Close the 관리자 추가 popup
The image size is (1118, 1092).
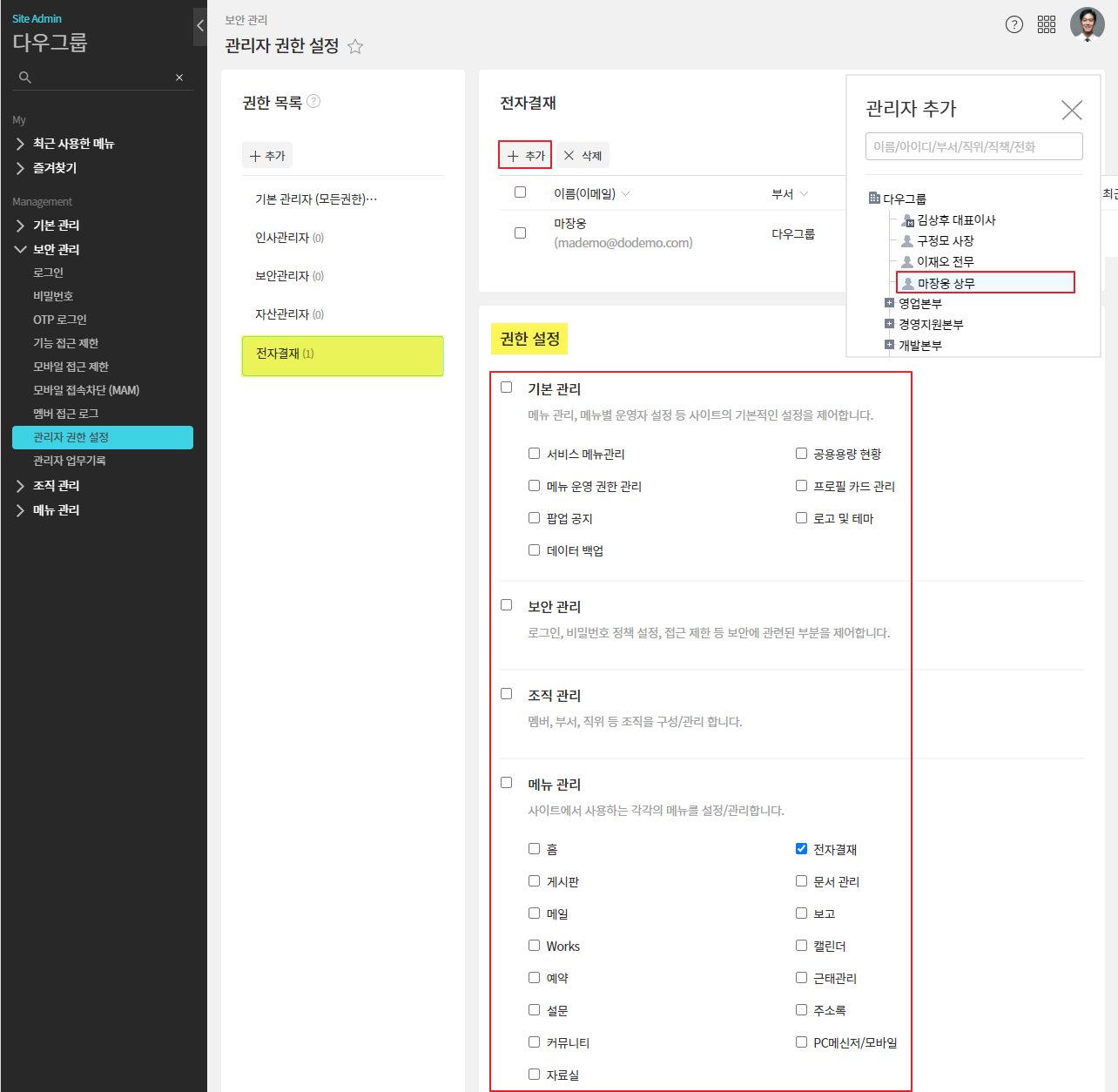pyautogui.click(x=1072, y=110)
